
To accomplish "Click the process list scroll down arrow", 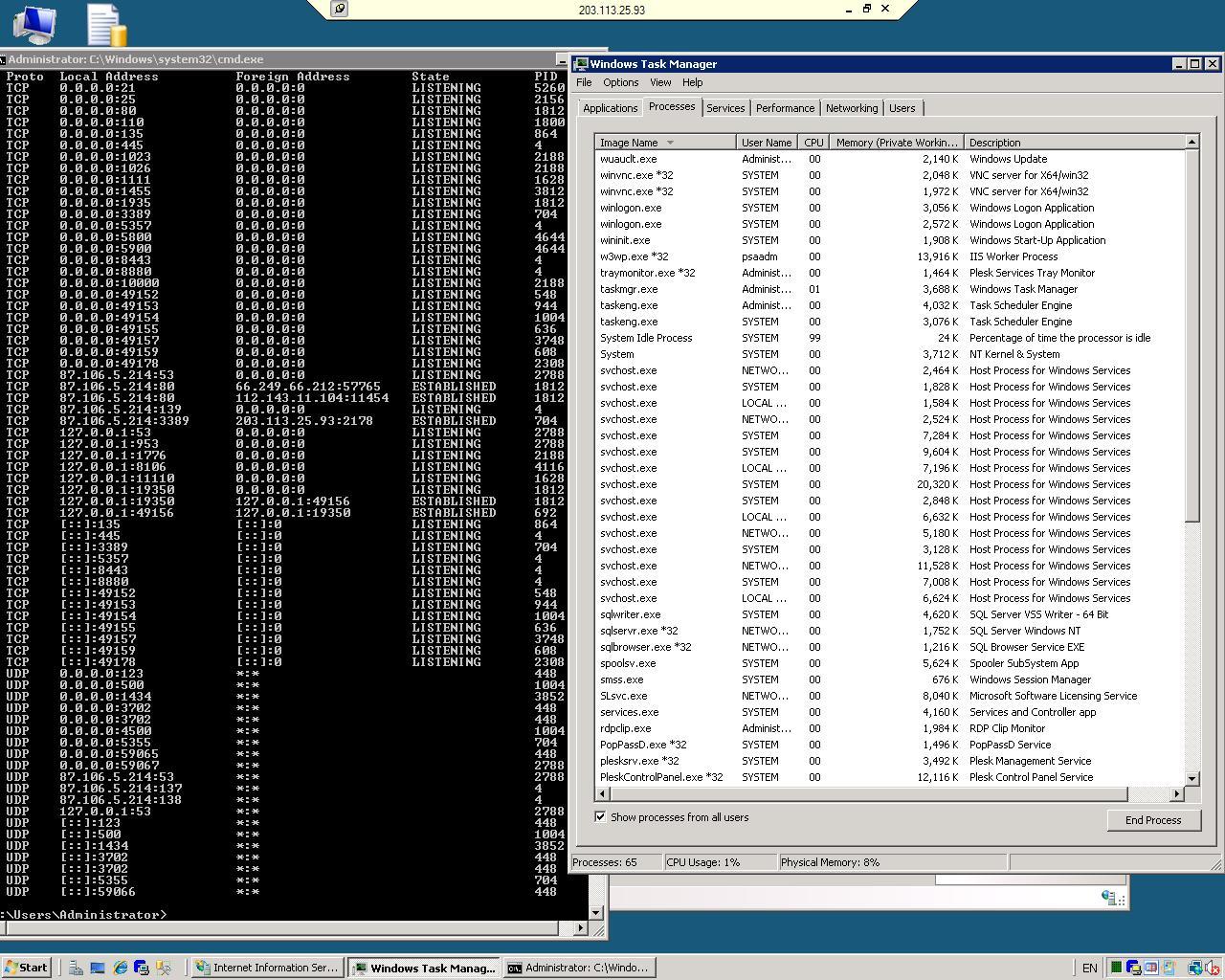I will tap(1192, 779).
